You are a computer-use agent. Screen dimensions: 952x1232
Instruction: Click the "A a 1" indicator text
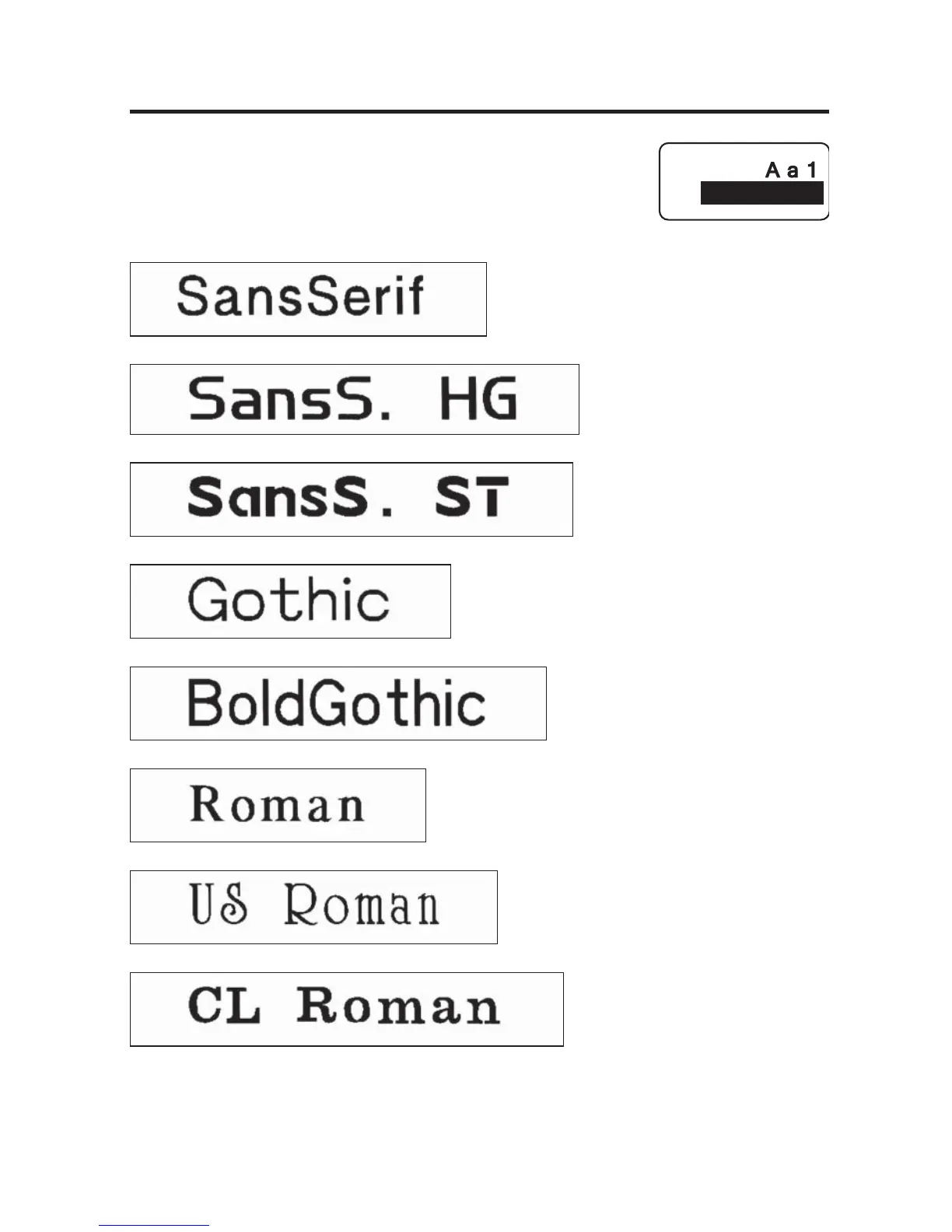click(791, 170)
